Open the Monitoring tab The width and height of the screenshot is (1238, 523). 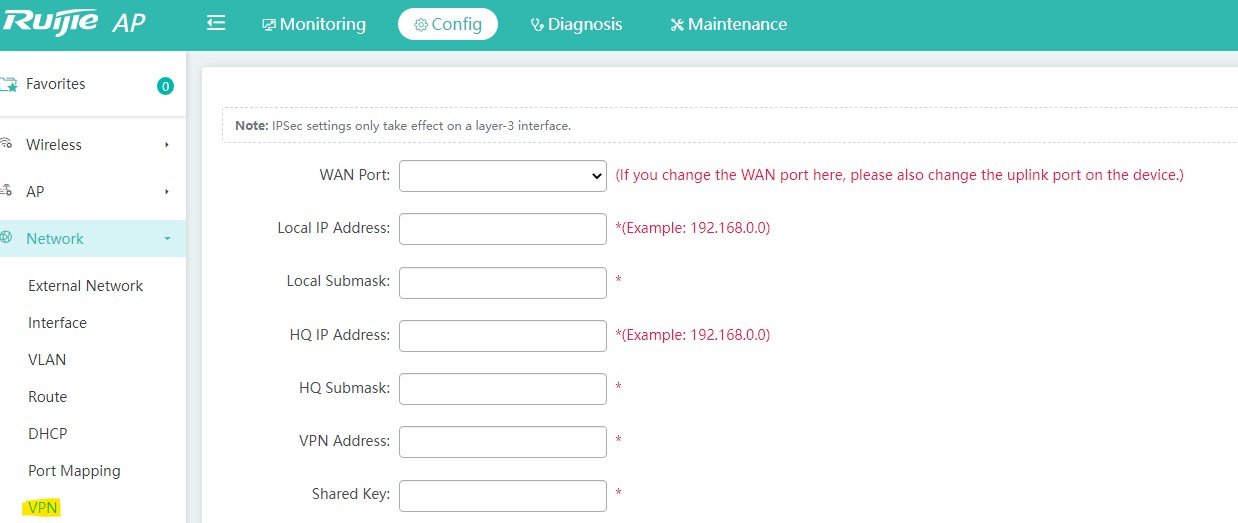[x=314, y=24]
